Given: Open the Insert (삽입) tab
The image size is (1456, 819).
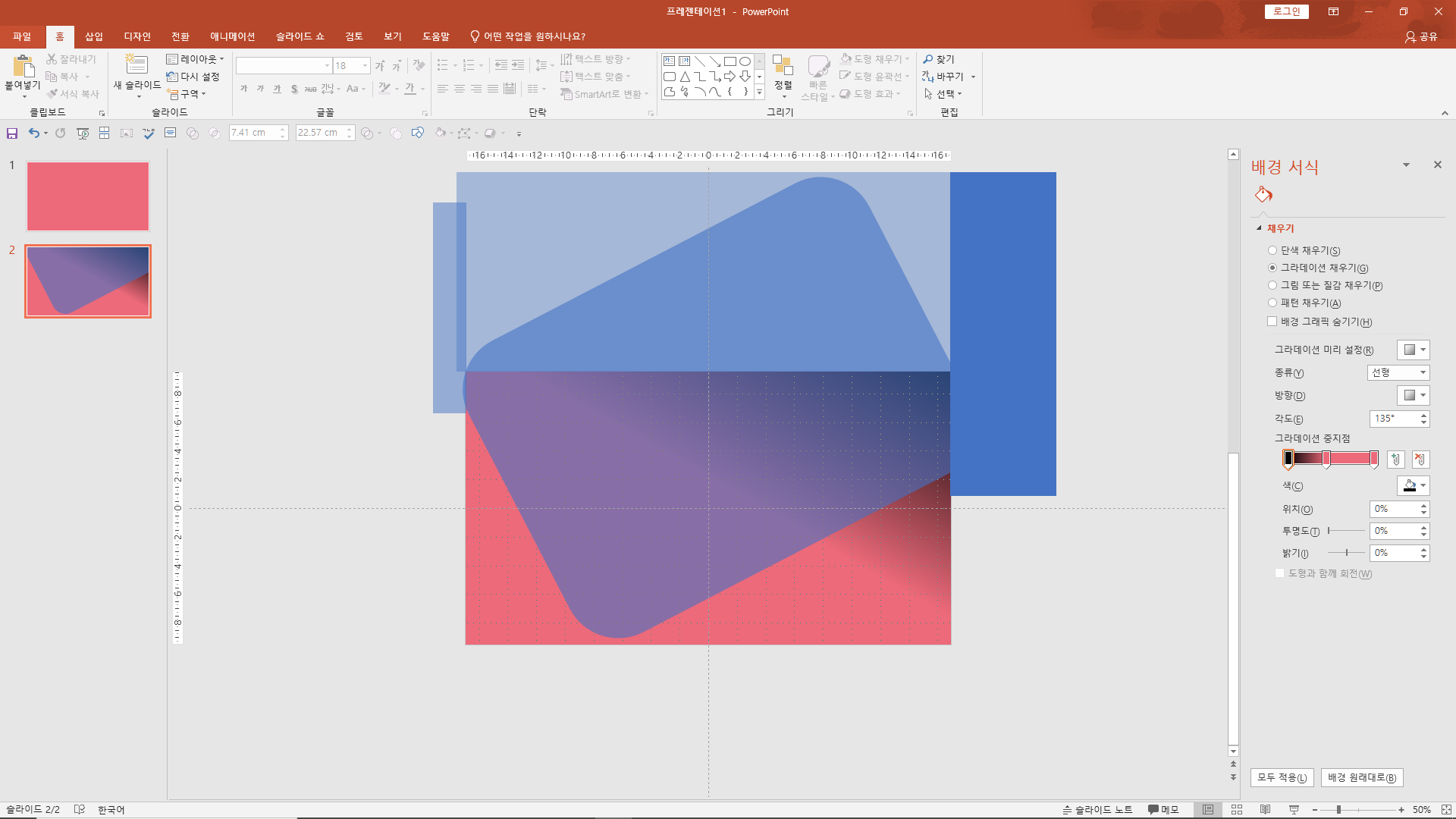Looking at the screenshot, I should (x=94, y=36).
